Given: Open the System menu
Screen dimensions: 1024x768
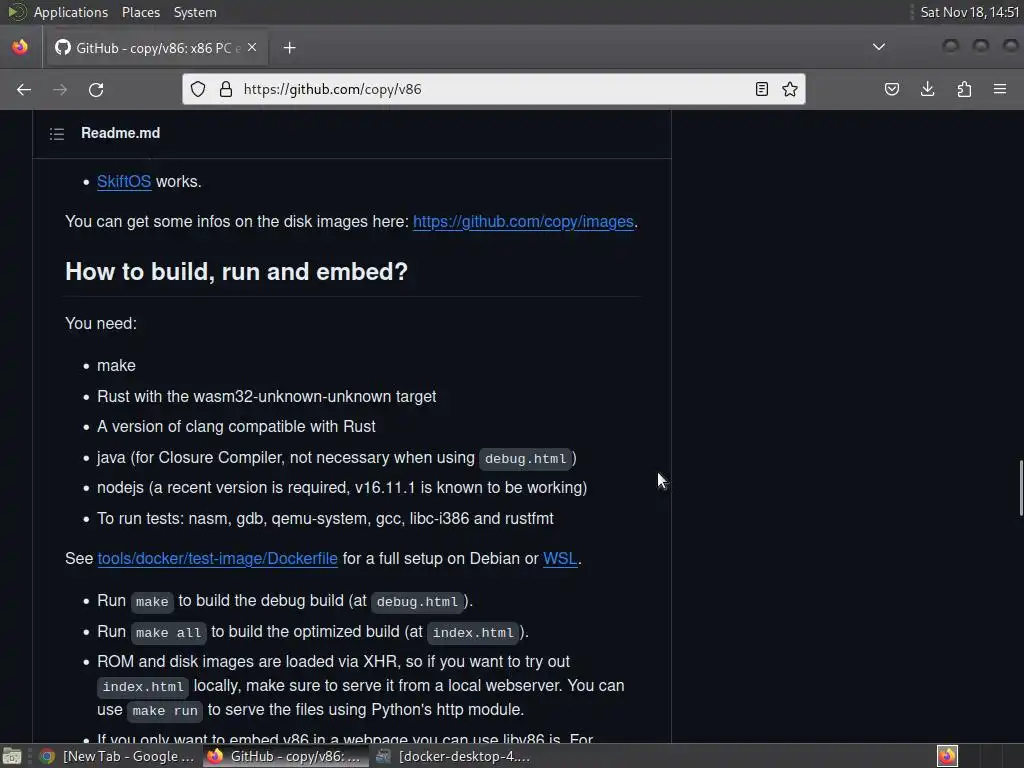Looking at the screenshot, I should coord(195,12).
